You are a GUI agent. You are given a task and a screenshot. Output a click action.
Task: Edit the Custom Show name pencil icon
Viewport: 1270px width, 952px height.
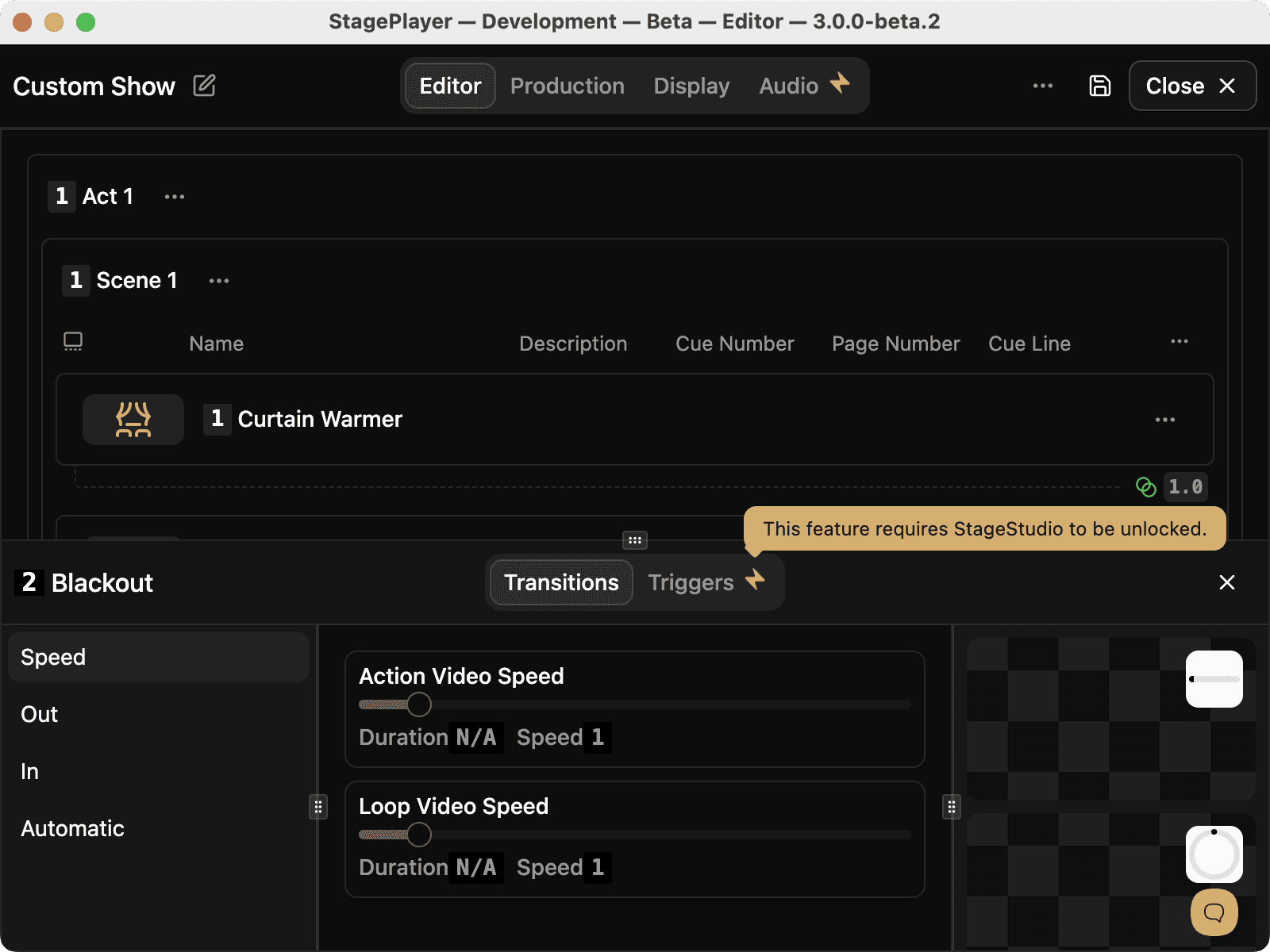pos(204,86)
